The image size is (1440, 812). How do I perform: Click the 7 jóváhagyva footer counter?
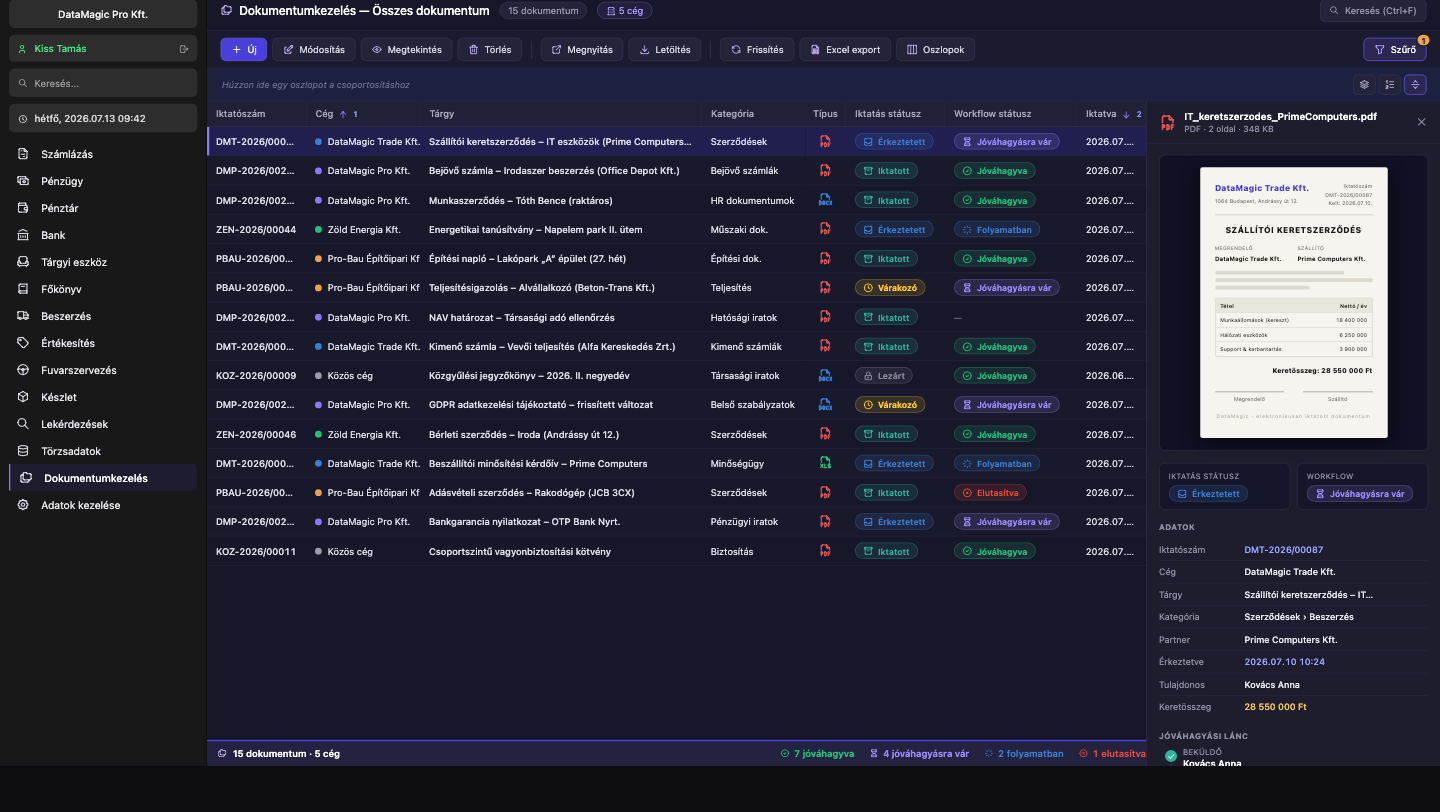tap(817, 754)
